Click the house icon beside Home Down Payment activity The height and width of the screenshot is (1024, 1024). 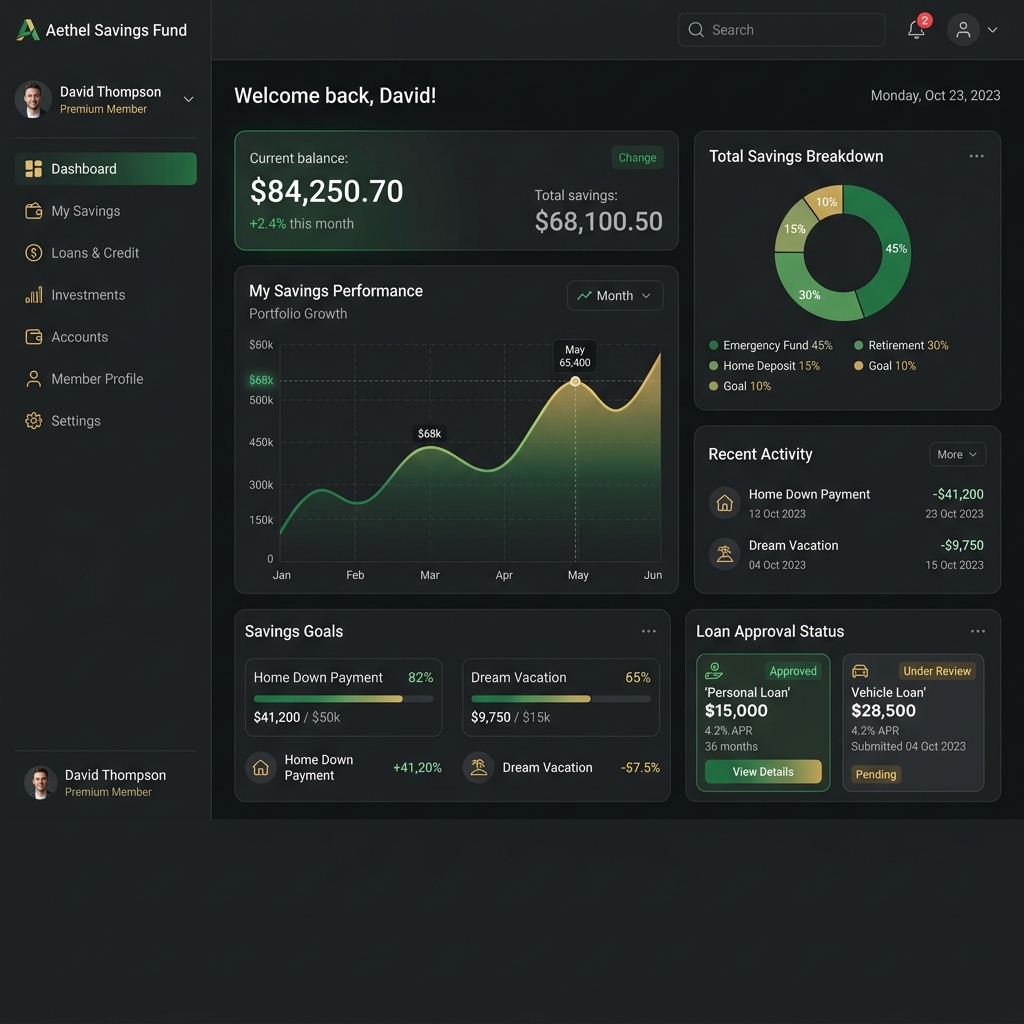pyautogui.click(x=724, y=504)
